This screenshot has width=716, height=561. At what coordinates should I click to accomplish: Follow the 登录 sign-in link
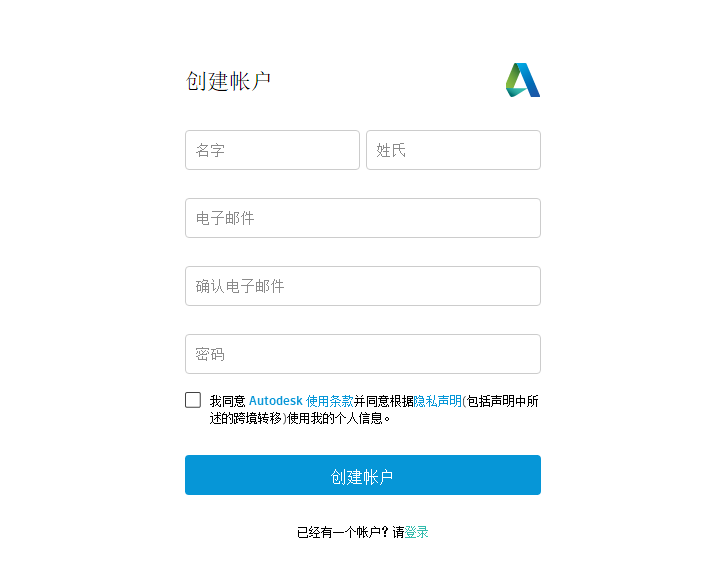pyautogui.click(x=417, y=532)
